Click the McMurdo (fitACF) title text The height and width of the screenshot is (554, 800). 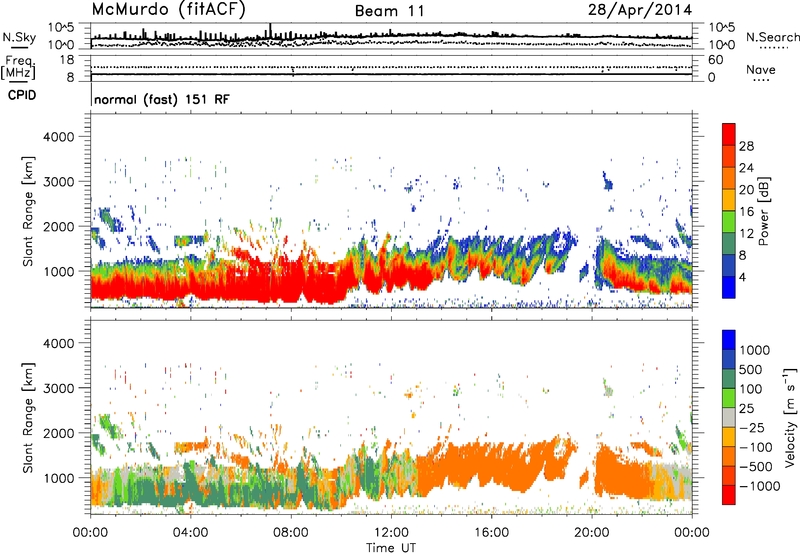(168, 10)
